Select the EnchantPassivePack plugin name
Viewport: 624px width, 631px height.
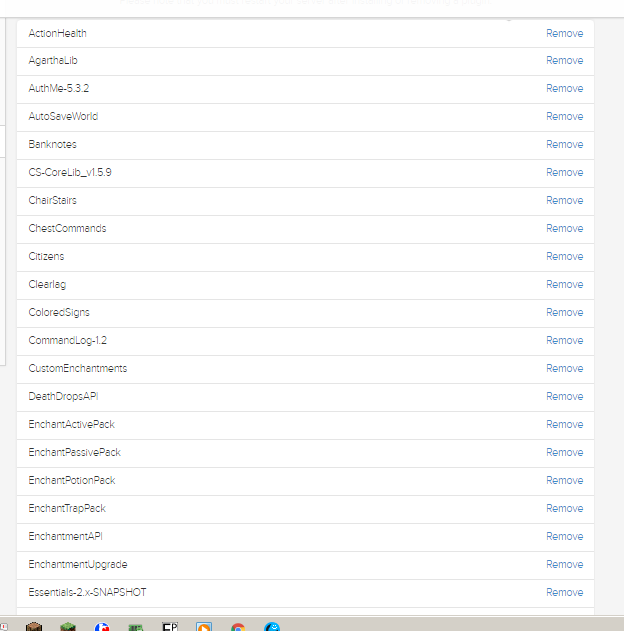pos(74,452)
